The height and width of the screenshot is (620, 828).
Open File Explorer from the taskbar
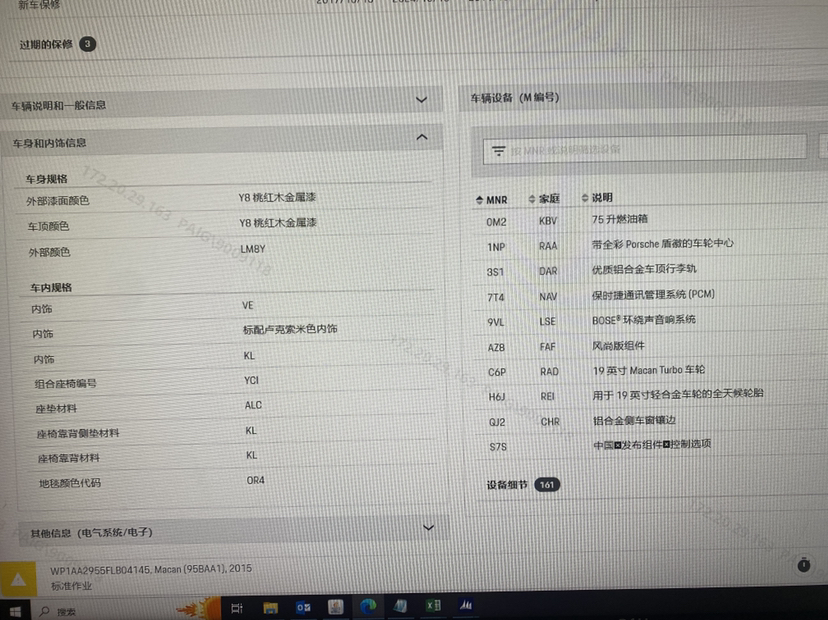pos(270,608)
